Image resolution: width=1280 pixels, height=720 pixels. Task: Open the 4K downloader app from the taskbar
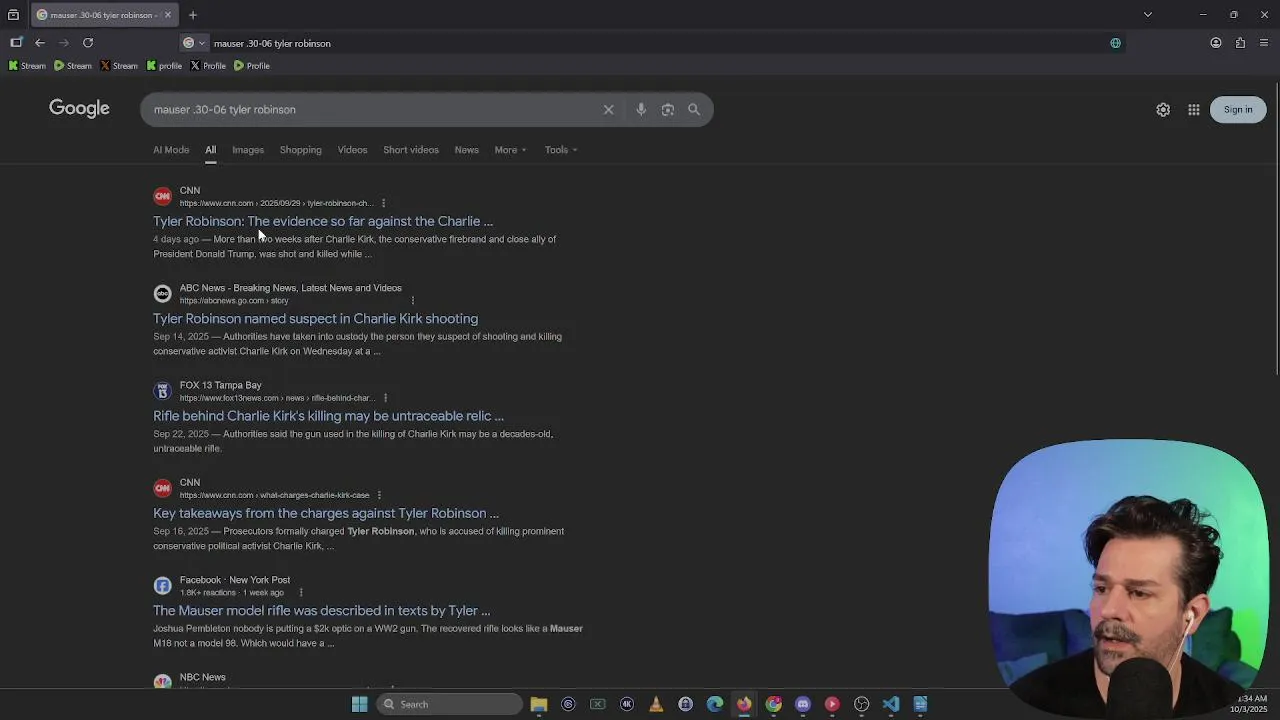(x=627, y=704)
